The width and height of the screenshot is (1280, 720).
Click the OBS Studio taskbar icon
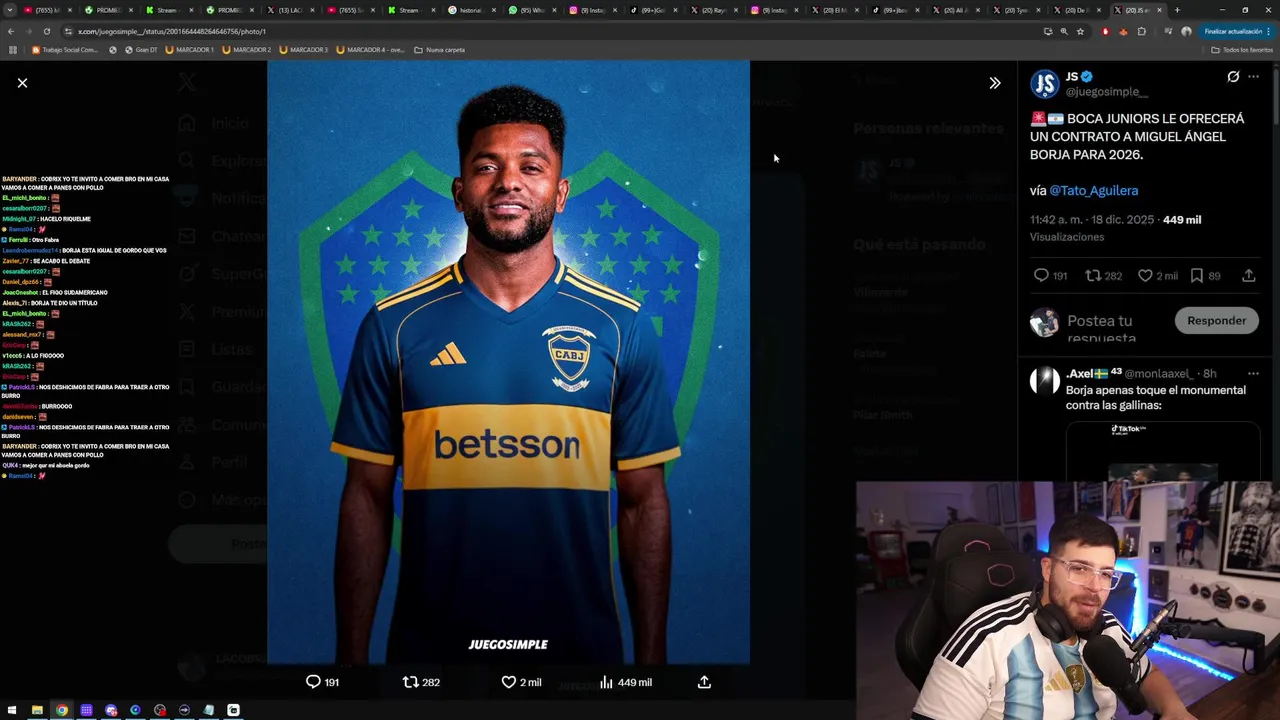tap(160, 710)
